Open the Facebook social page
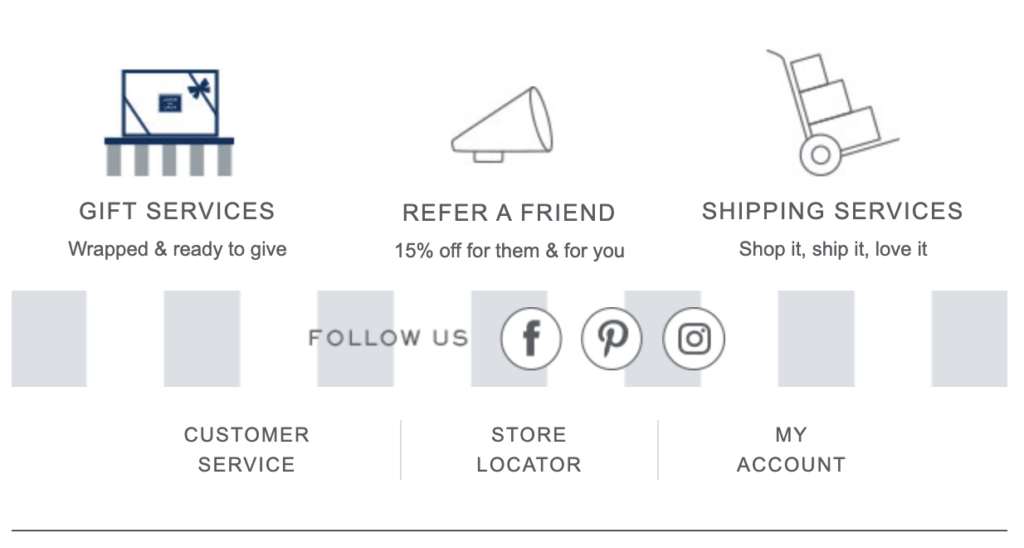 point(531,338)
